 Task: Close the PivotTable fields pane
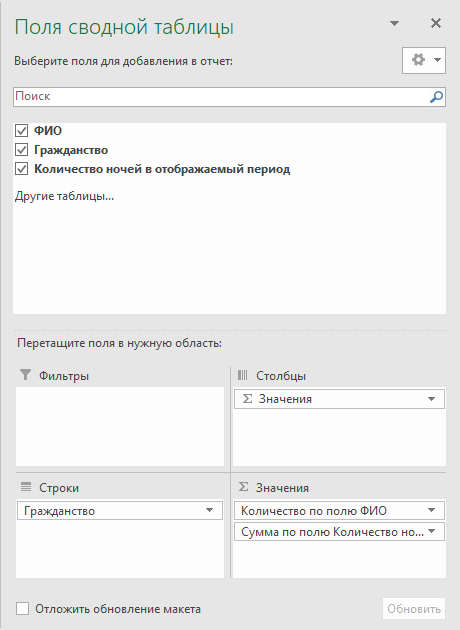click(435, 23)
